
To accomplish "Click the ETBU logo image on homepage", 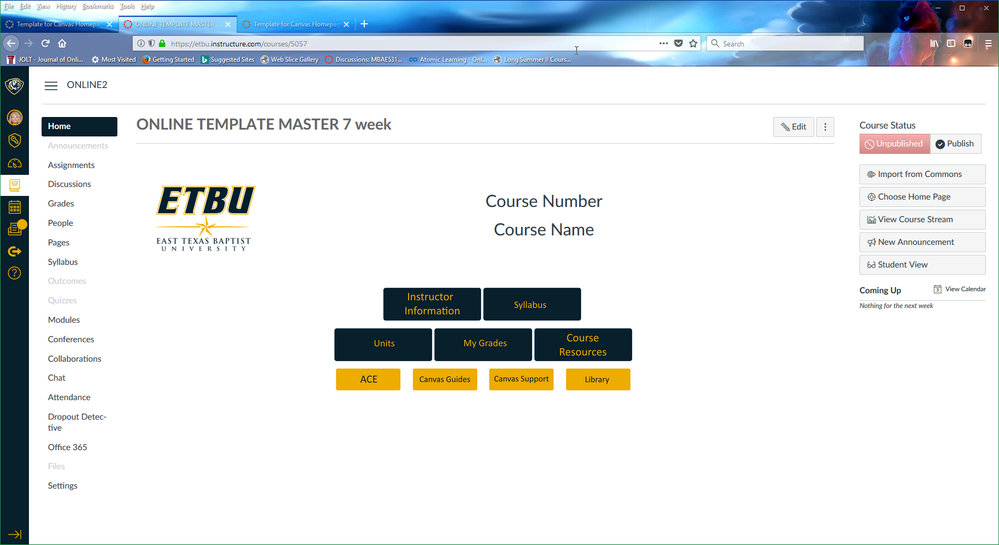I will [x=205, y=218].
